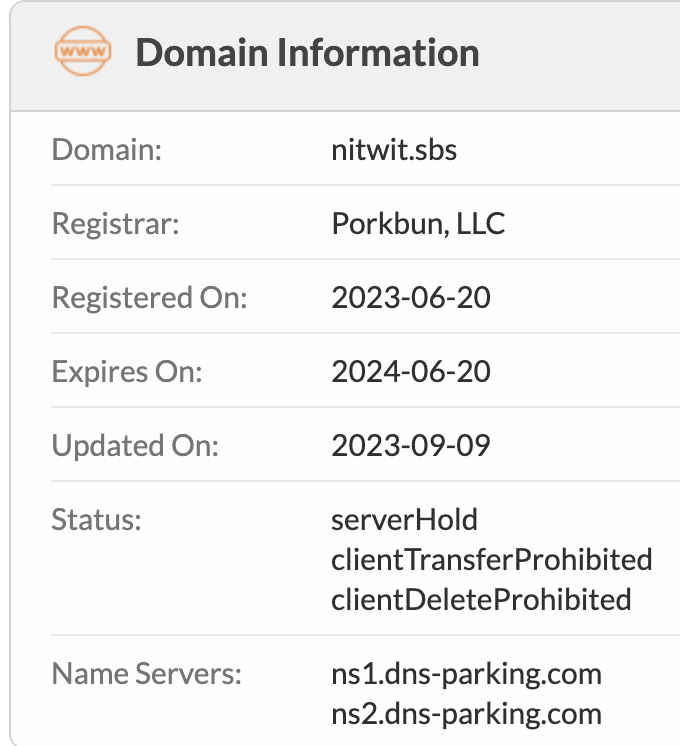Click the updated date 2023-09-09
The width and height of the screenshot is (680, 746).
click(411, 445)
